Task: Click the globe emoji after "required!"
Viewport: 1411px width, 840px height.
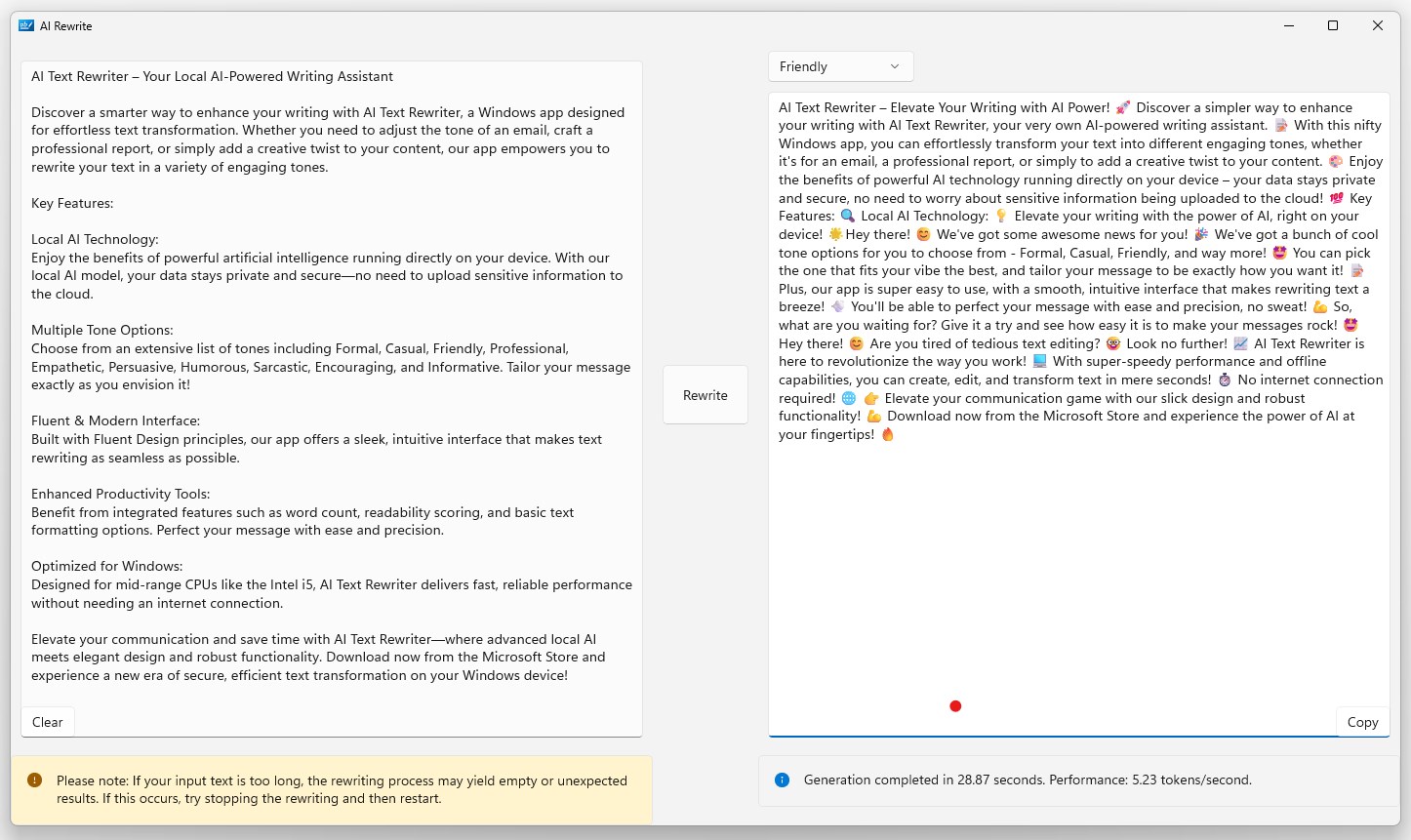Action: (x=849, y=399)
